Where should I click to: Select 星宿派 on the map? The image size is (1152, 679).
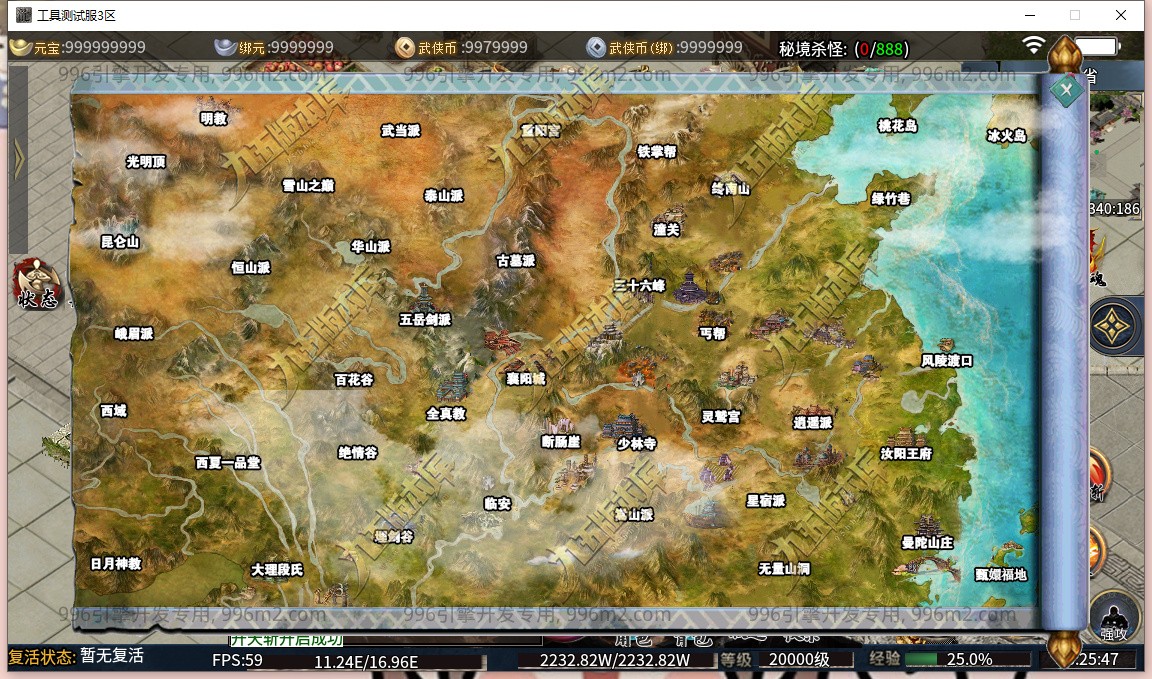766,500
